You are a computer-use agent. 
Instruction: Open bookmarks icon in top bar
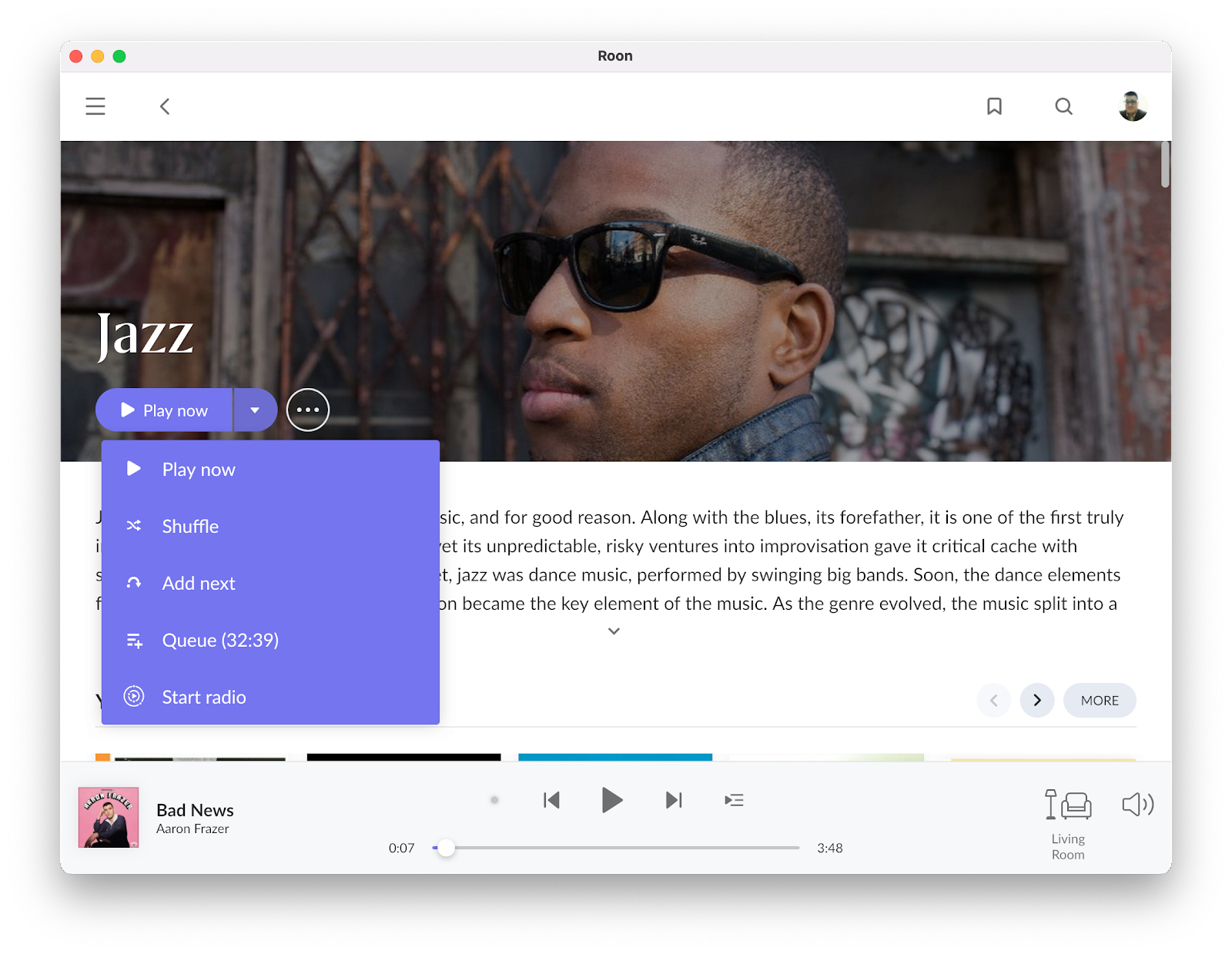coord(994,106)
